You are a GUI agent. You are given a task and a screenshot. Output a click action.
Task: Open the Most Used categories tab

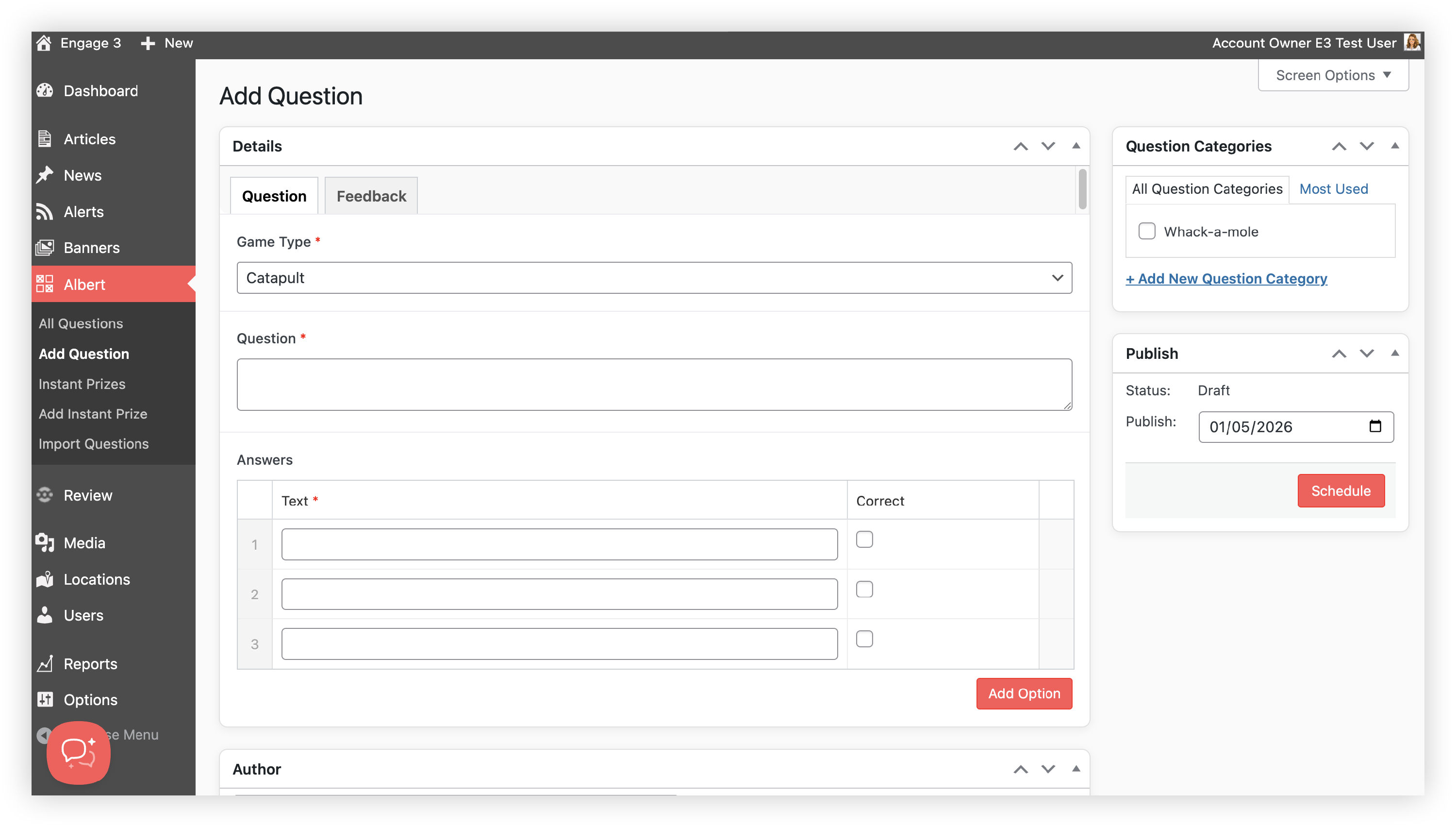click(x=1333, y=189)
